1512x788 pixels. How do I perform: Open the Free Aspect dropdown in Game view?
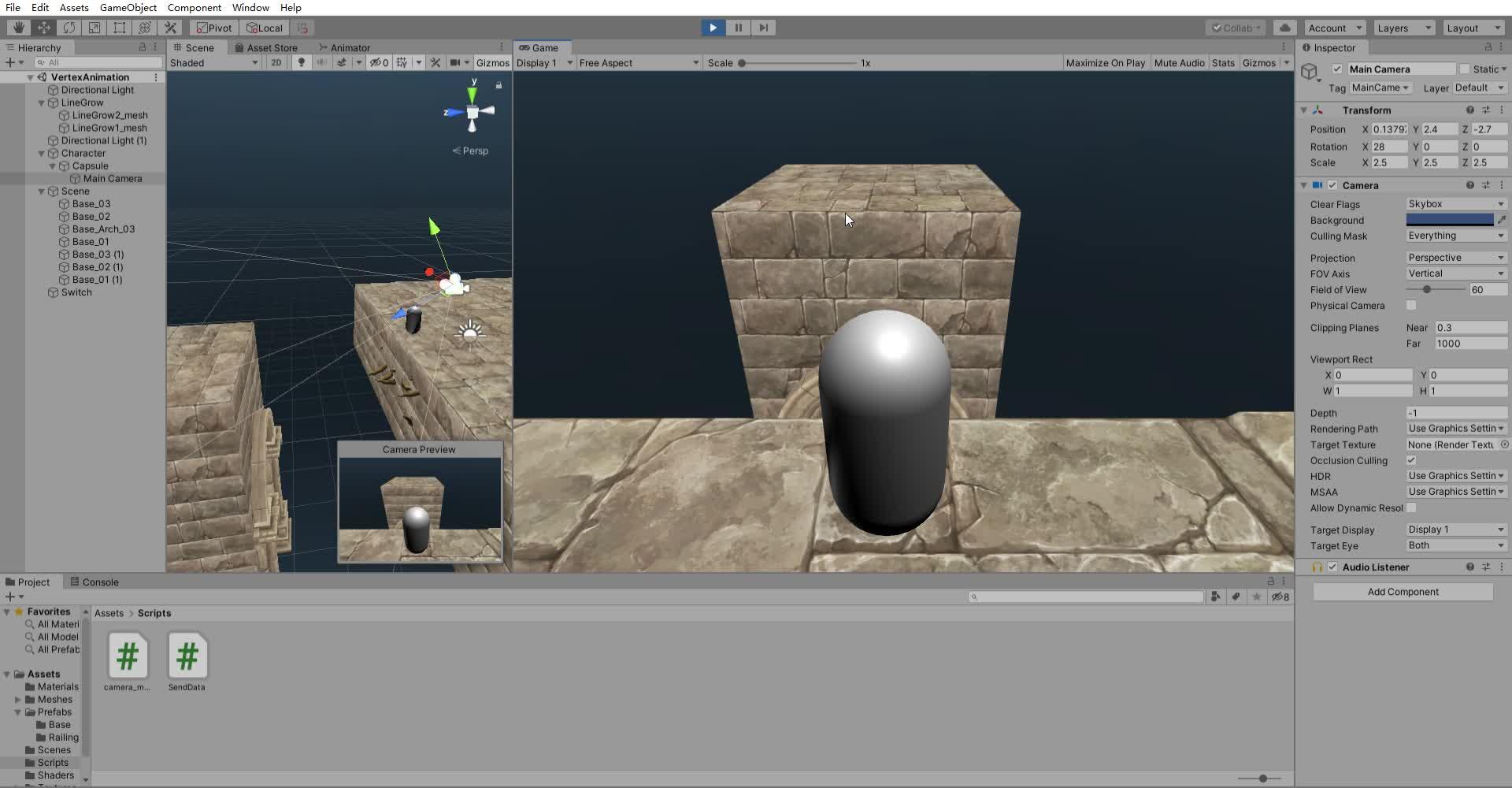click(x=638, y=62)
